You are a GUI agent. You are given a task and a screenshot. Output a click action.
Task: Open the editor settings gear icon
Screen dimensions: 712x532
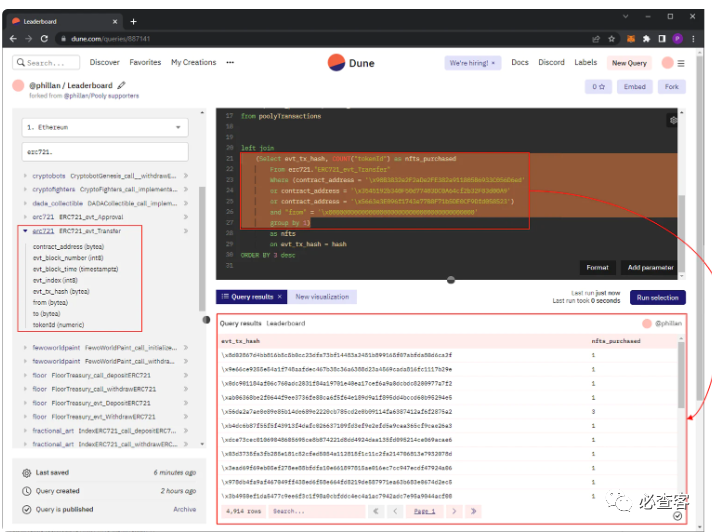pyautogui.click(x=673, y=120)
